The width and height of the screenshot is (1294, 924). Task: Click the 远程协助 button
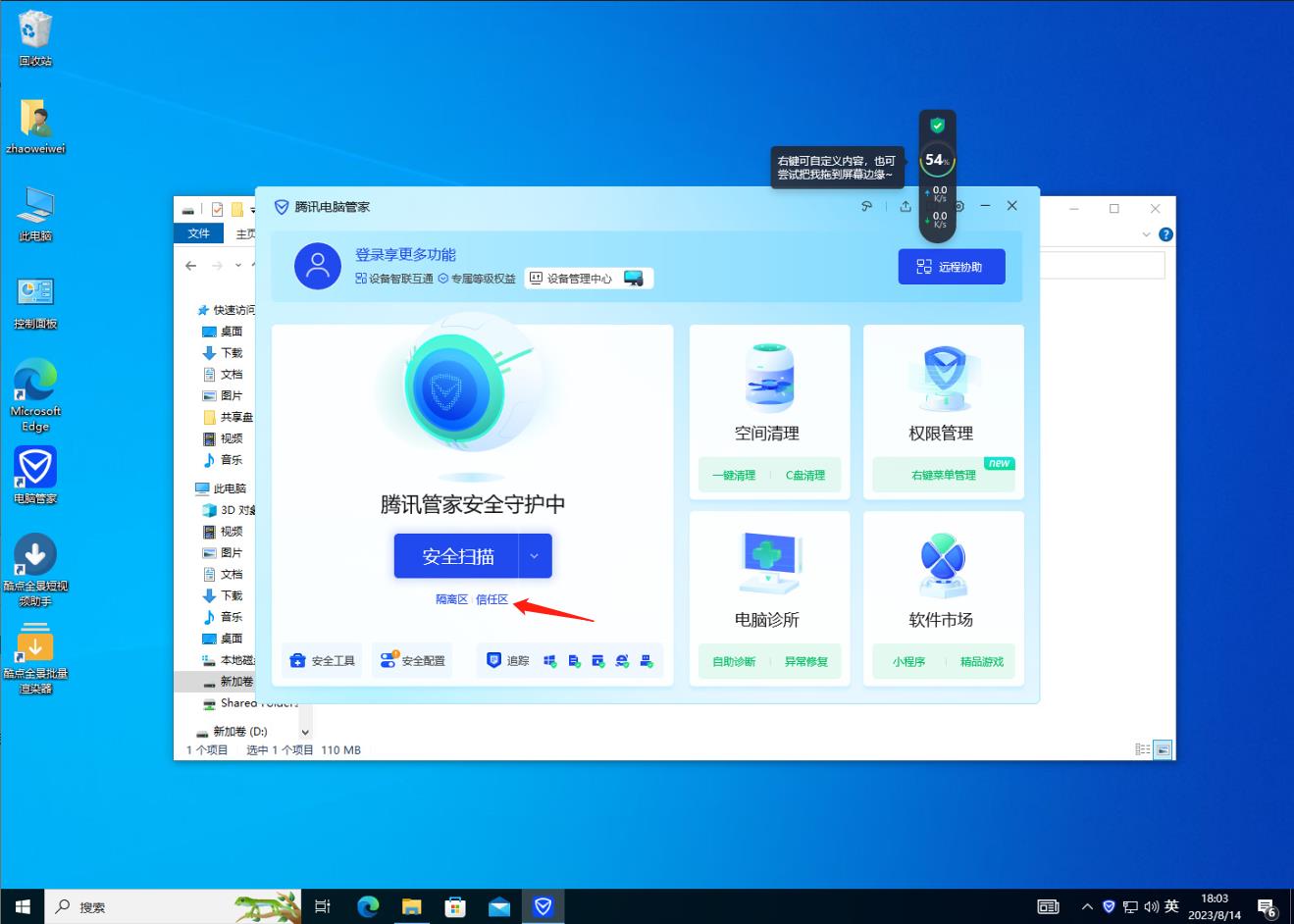coord(952,267)
